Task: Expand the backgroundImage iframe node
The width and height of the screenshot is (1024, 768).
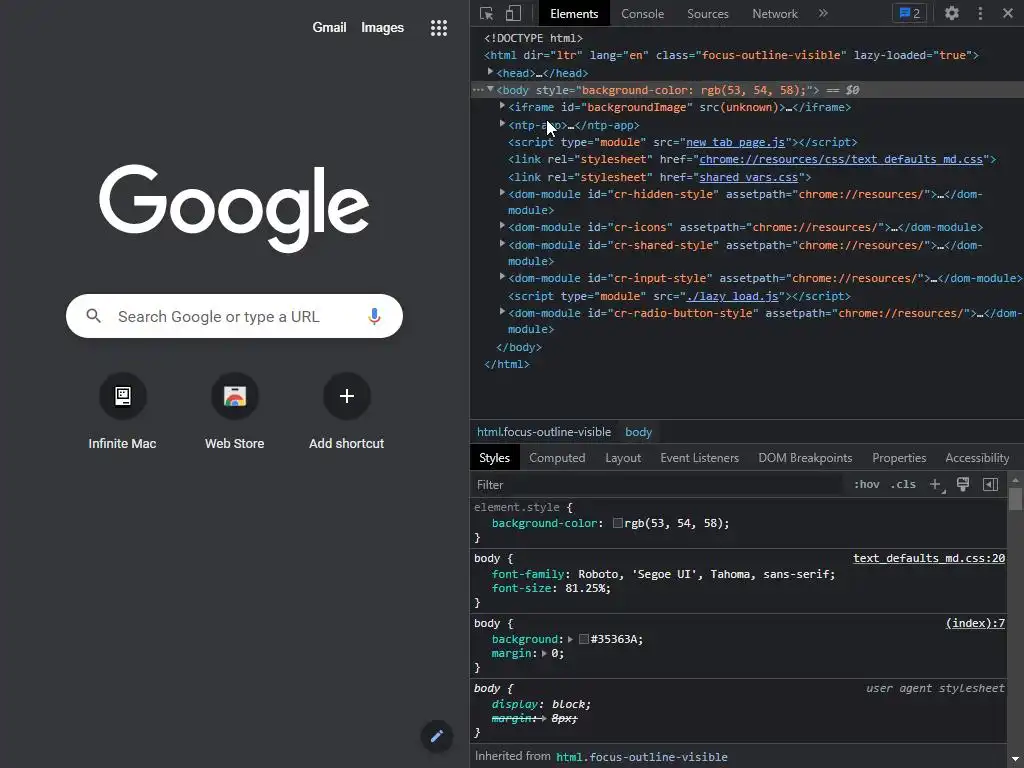Action: (502, 106)
